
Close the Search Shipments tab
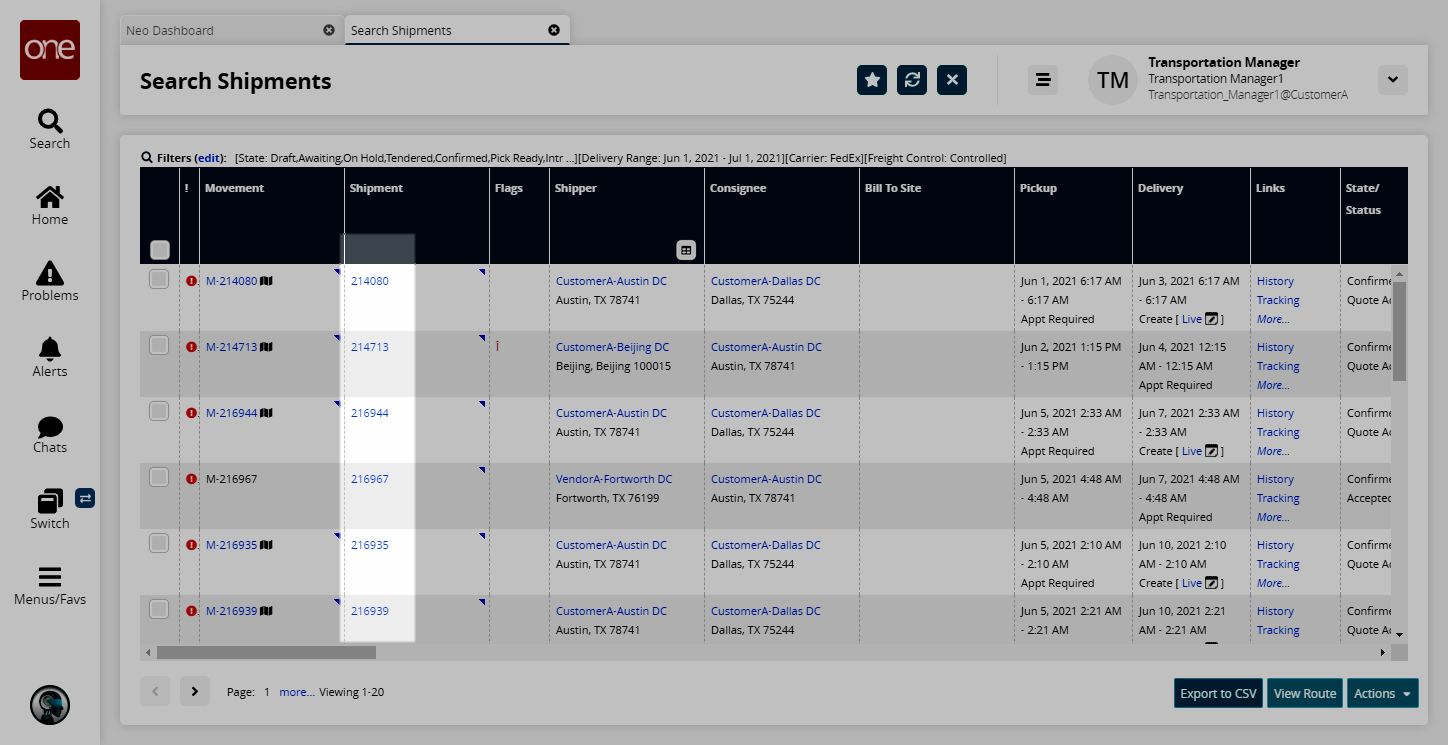tap(554, 30)
